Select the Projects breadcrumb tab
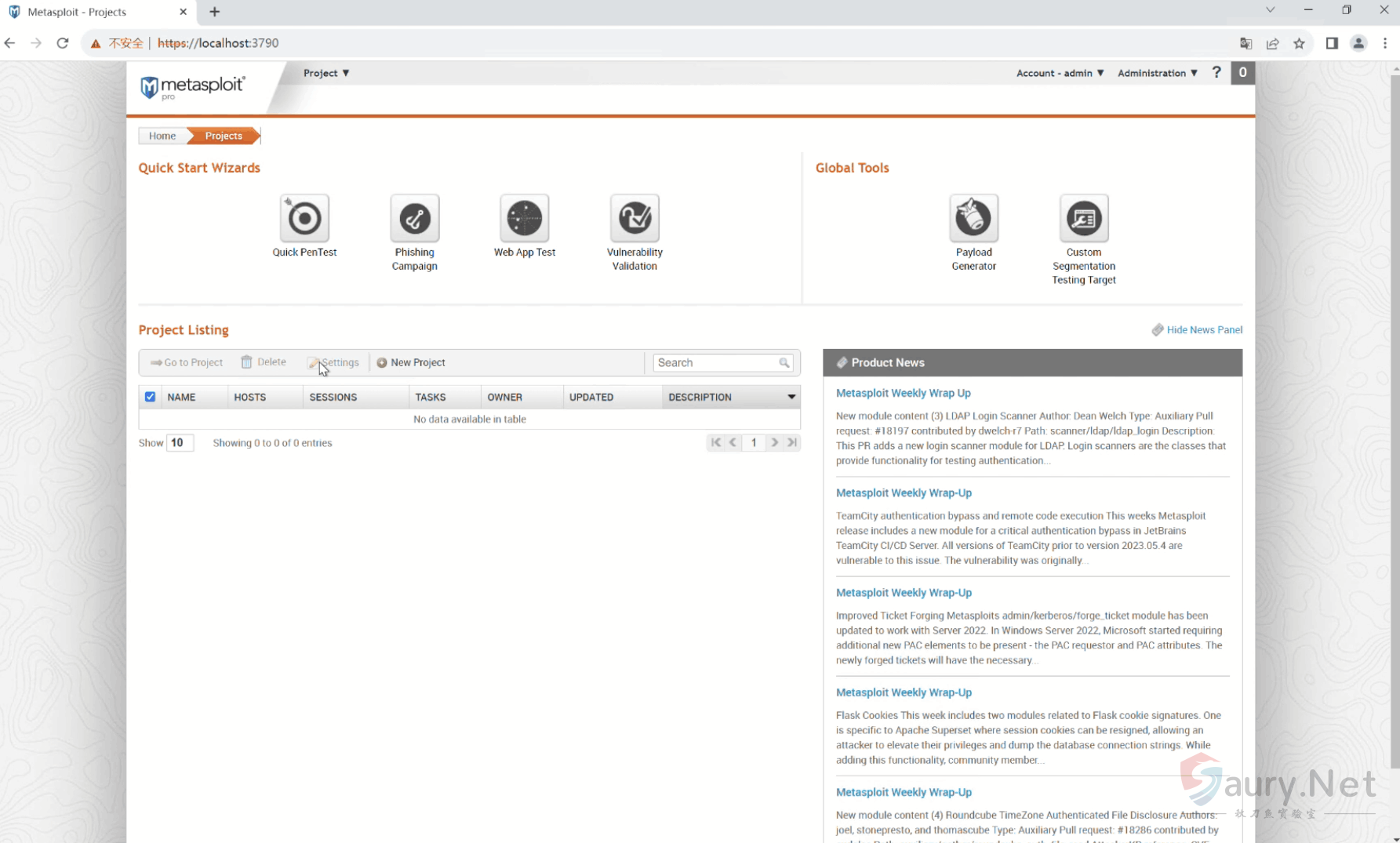 click(224, 136)
